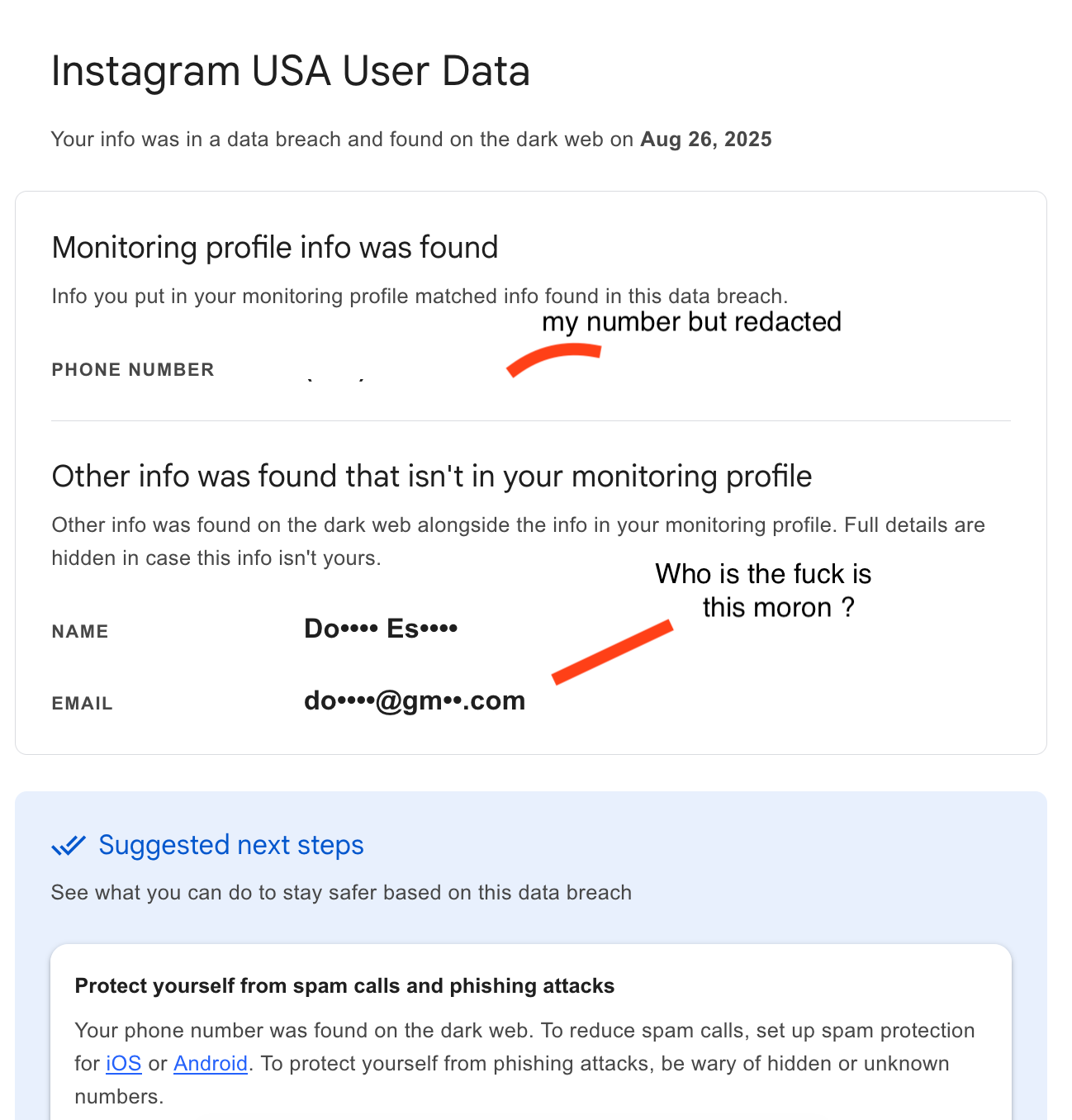Click the curved red arrow near the phone number
1072x1120 pixels.
tap(553, 358)
